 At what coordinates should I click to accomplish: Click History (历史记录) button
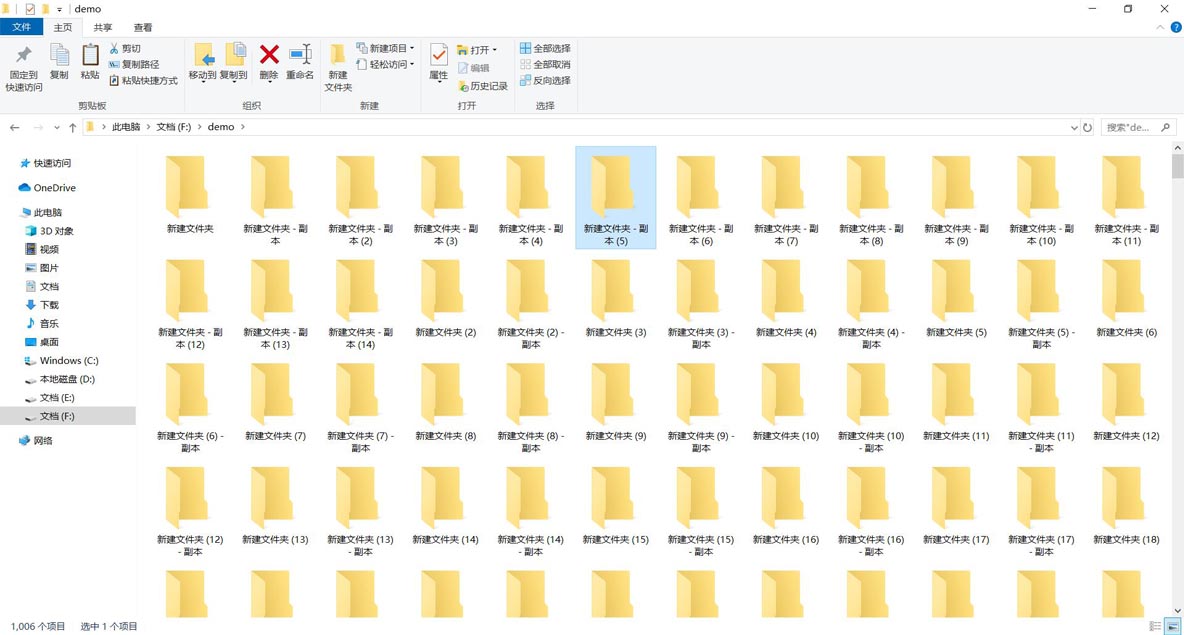[x=483, y=86]
